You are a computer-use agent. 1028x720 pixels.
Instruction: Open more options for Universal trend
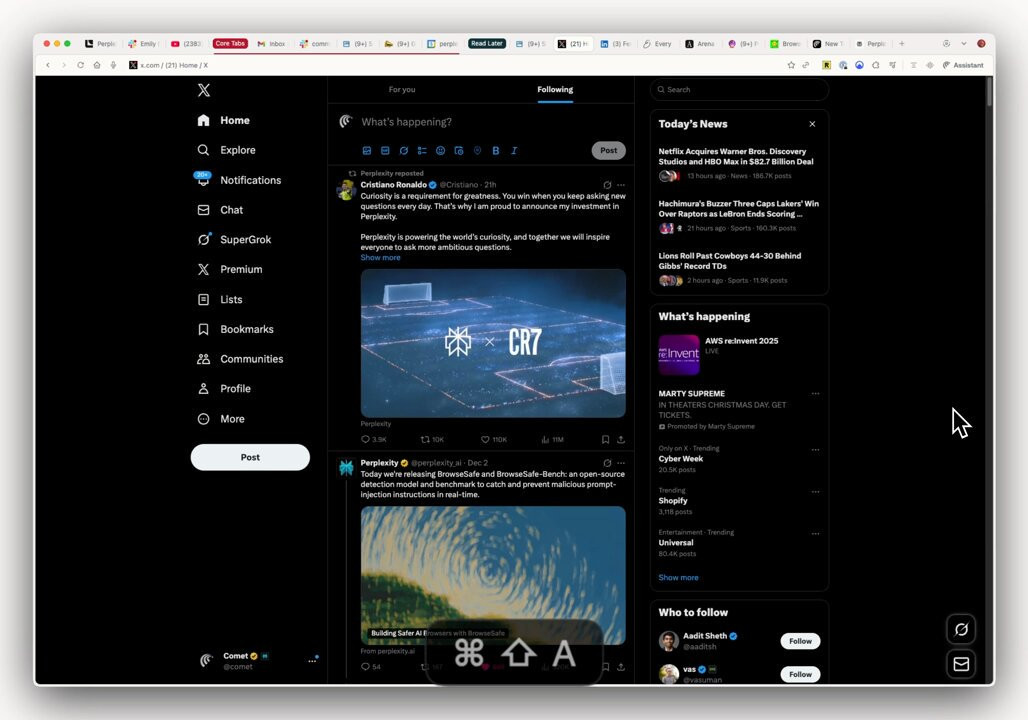pyautogui.click(x=815, y=534)
